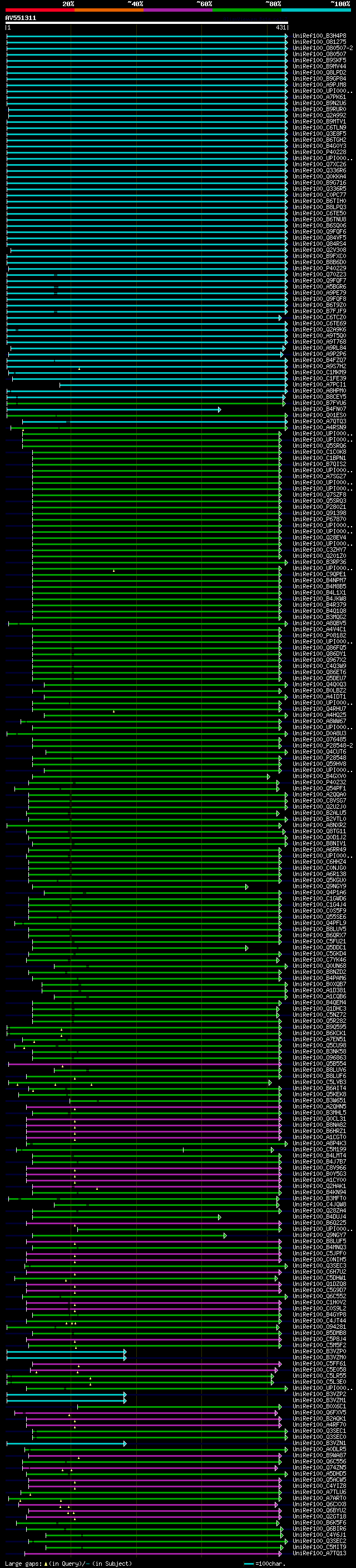
Task: Click hit label UniRef100_B9G716
Action: pyautogui.click(x=319, y=182)
